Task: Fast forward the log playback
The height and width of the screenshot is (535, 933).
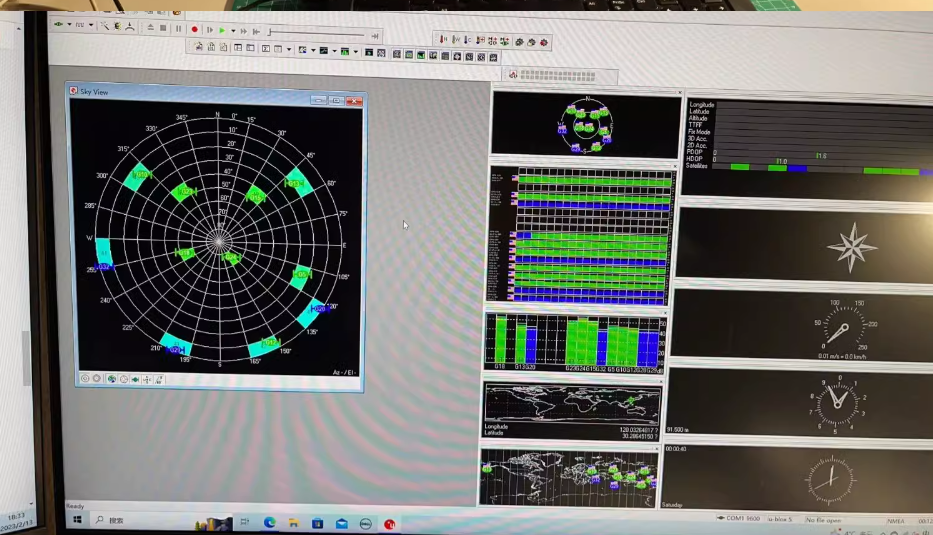Action: 243,31
